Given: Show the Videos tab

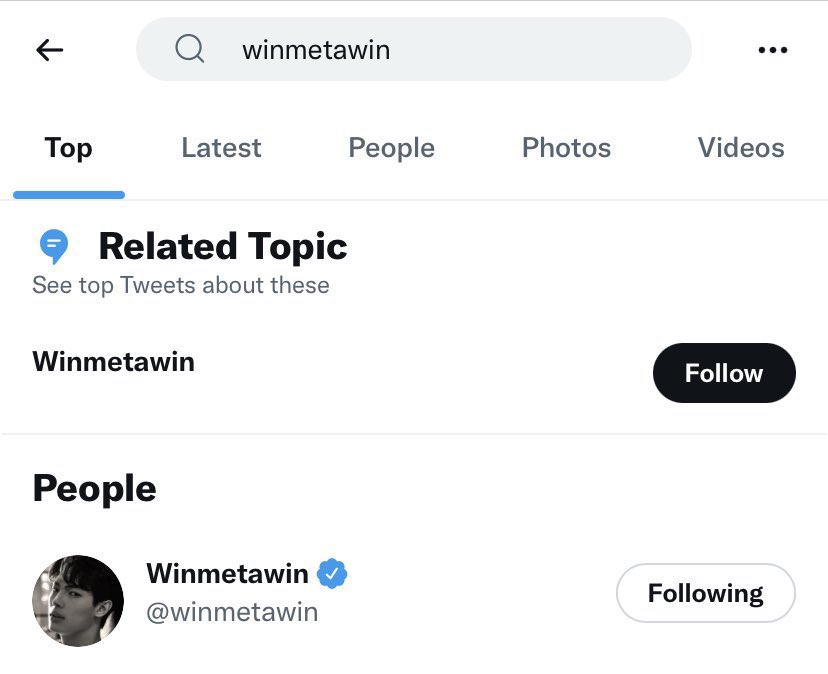Looking at the screenshot, I should pyautogui.click(x=741, y=148).
